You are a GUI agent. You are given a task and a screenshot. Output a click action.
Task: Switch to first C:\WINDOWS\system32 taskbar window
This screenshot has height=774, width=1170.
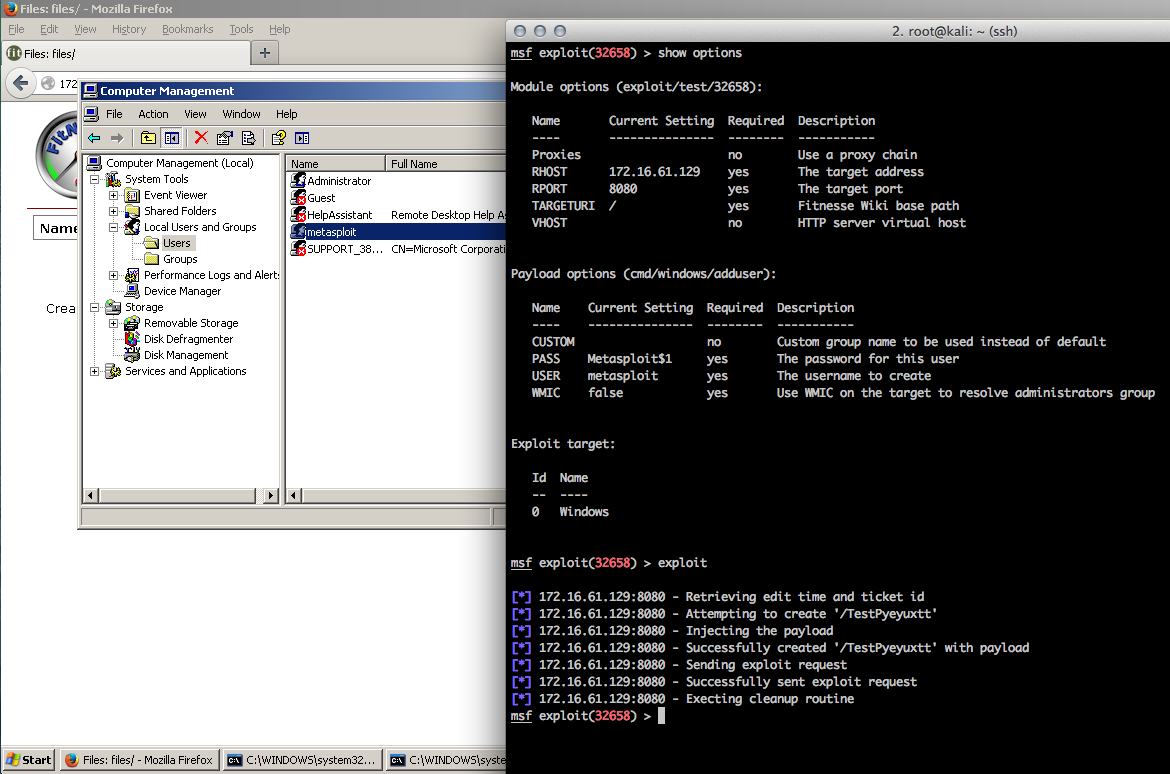pos(302,760)
